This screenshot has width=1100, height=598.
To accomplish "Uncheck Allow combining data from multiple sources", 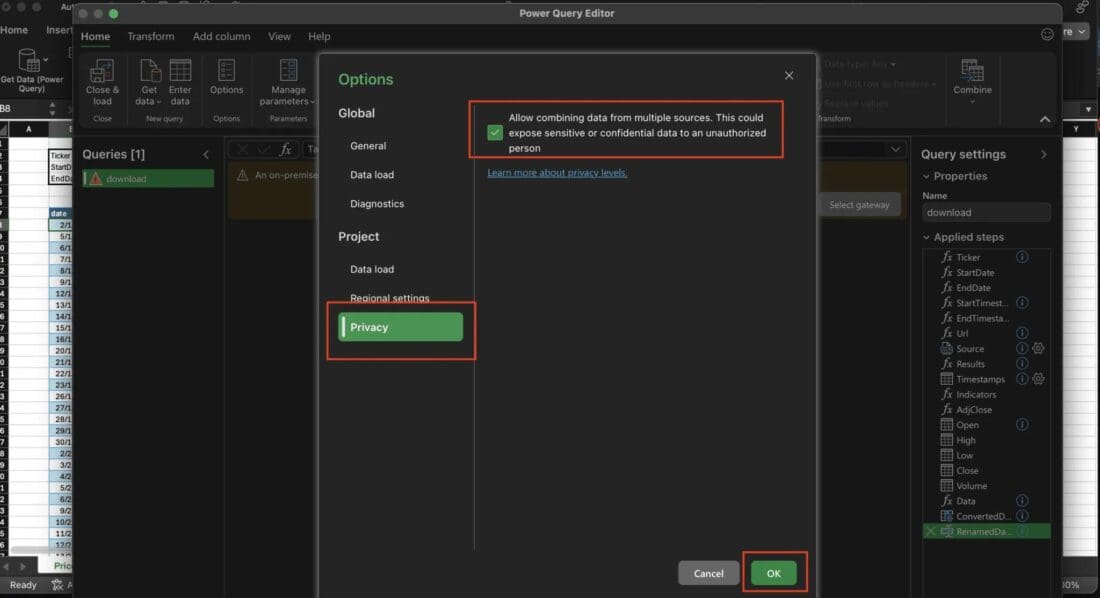I will 495,133.
